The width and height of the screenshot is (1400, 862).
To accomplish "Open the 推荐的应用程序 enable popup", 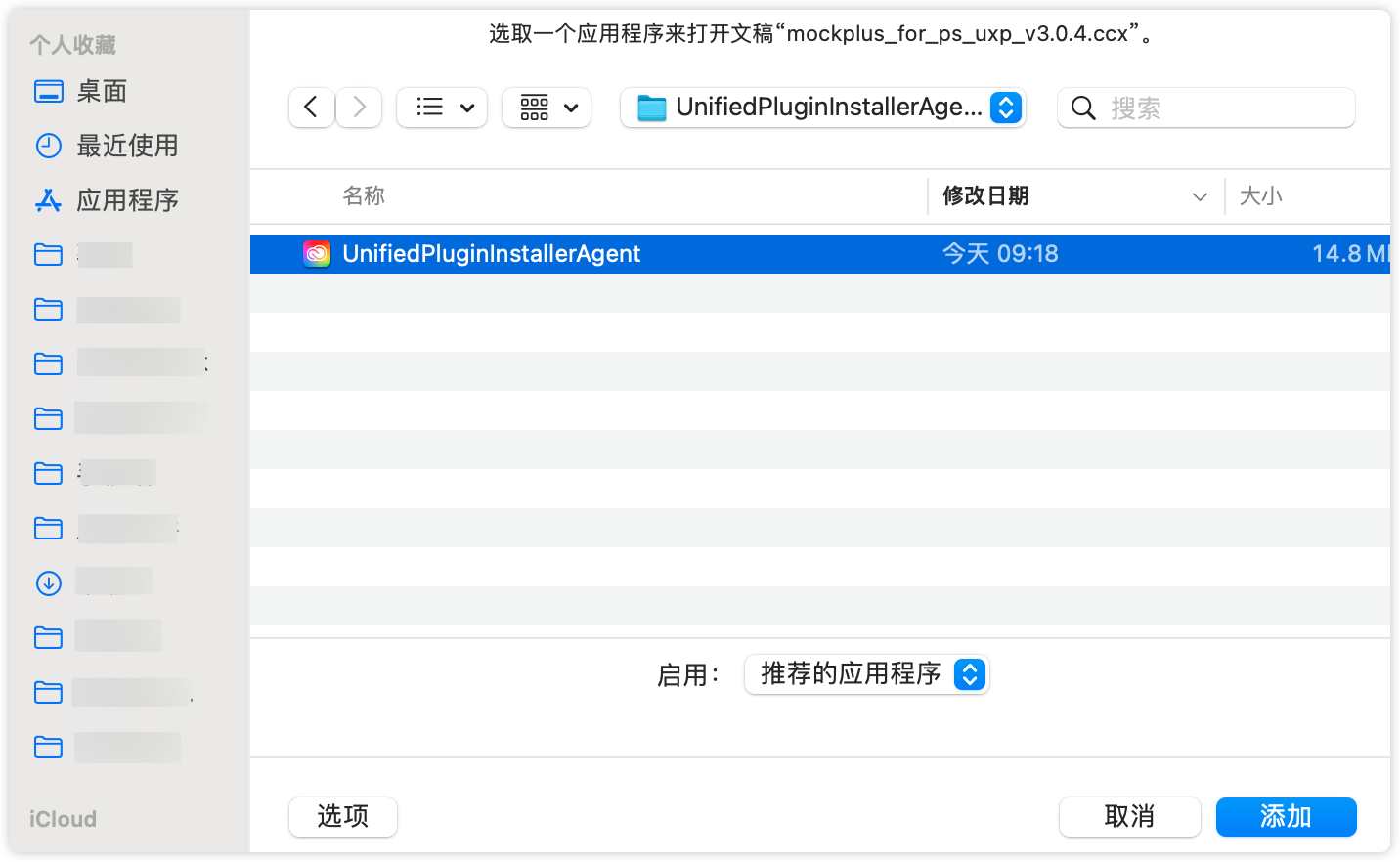I will coord(867,674).
